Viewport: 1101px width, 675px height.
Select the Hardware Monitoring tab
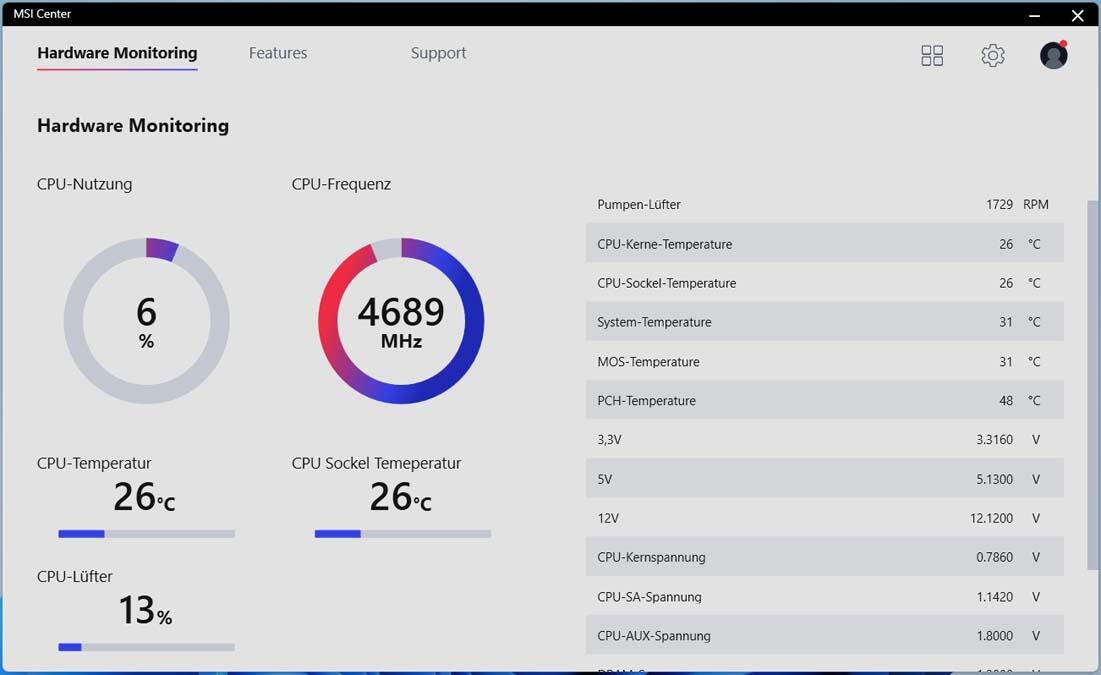pyautogui.click(x=117, y=53)
